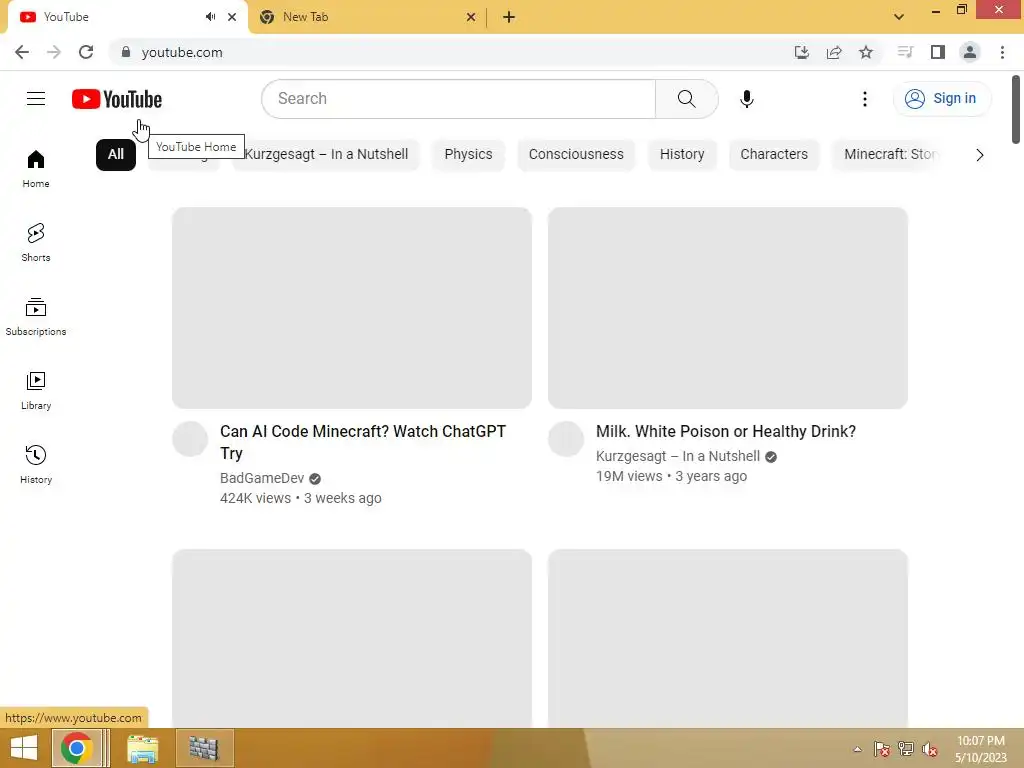Open a new tab with plus button

tap(509, 17)
